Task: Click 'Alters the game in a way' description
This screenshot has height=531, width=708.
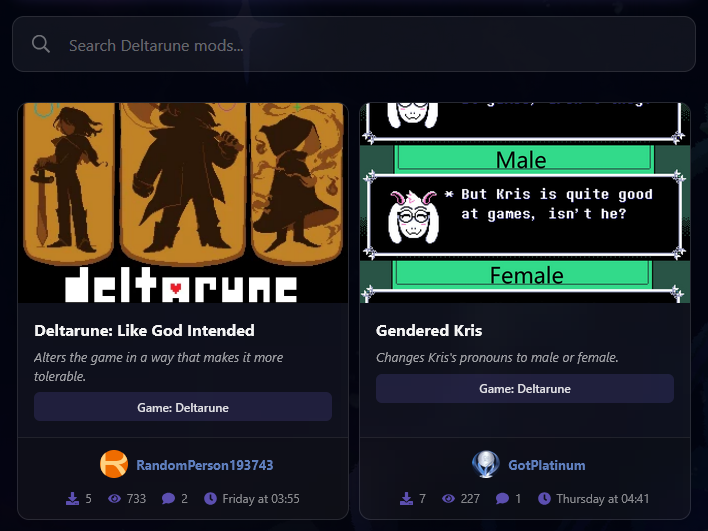Action: click(158, 367)
